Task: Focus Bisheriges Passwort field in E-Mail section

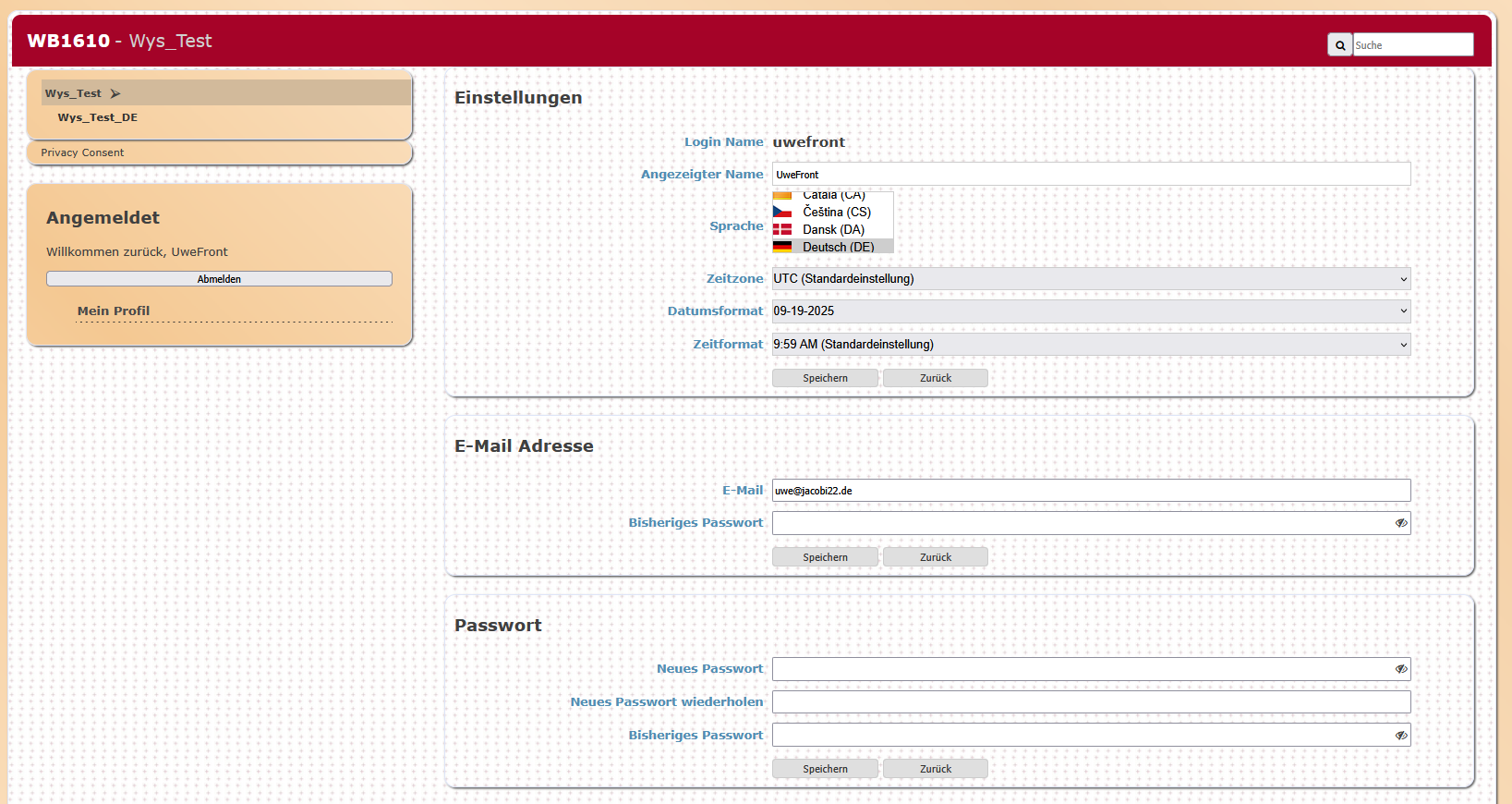Action: click(x=1091, y=523)
